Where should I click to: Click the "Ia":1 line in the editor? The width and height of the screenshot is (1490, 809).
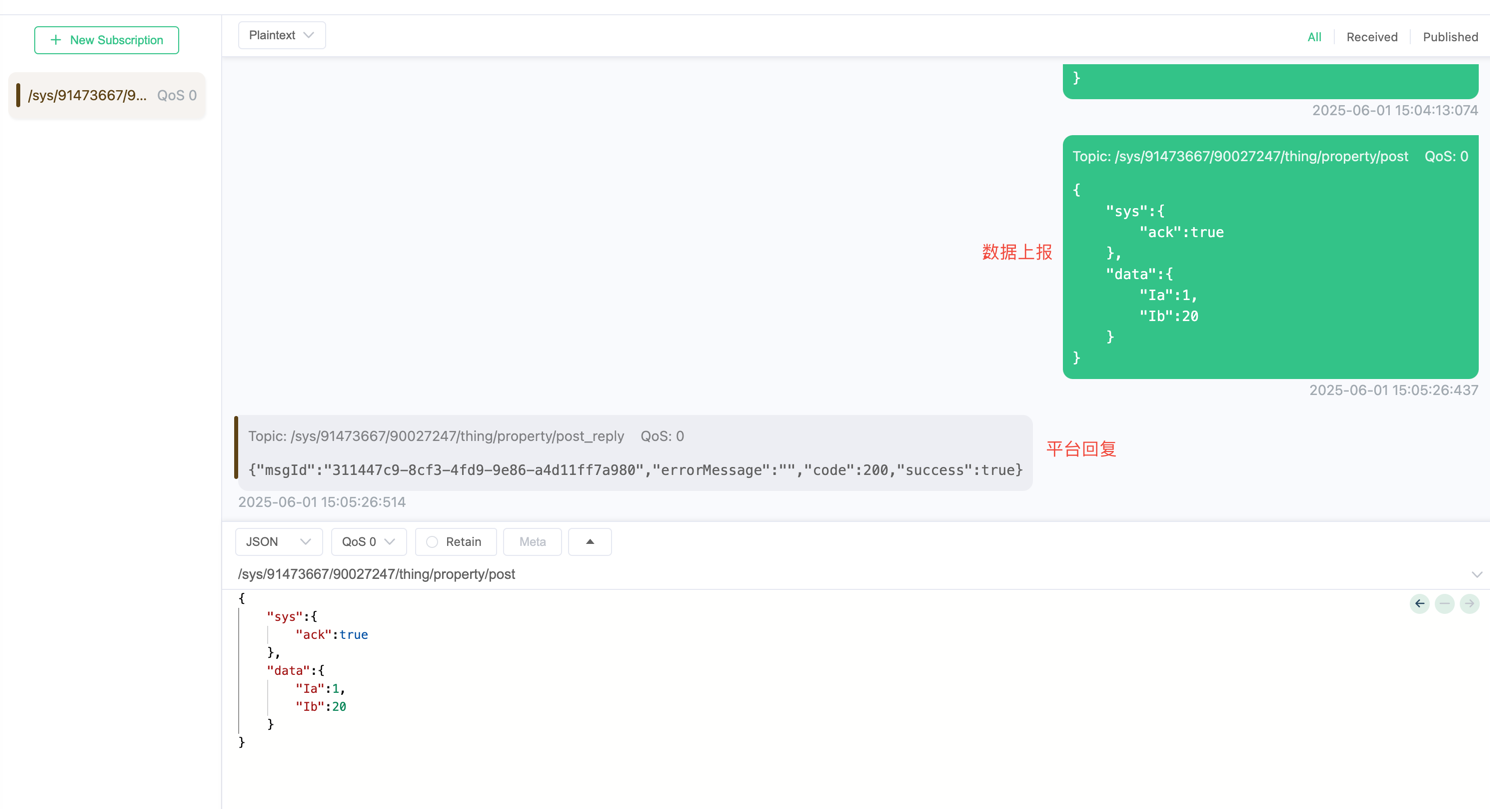click(x=321, y=689)
